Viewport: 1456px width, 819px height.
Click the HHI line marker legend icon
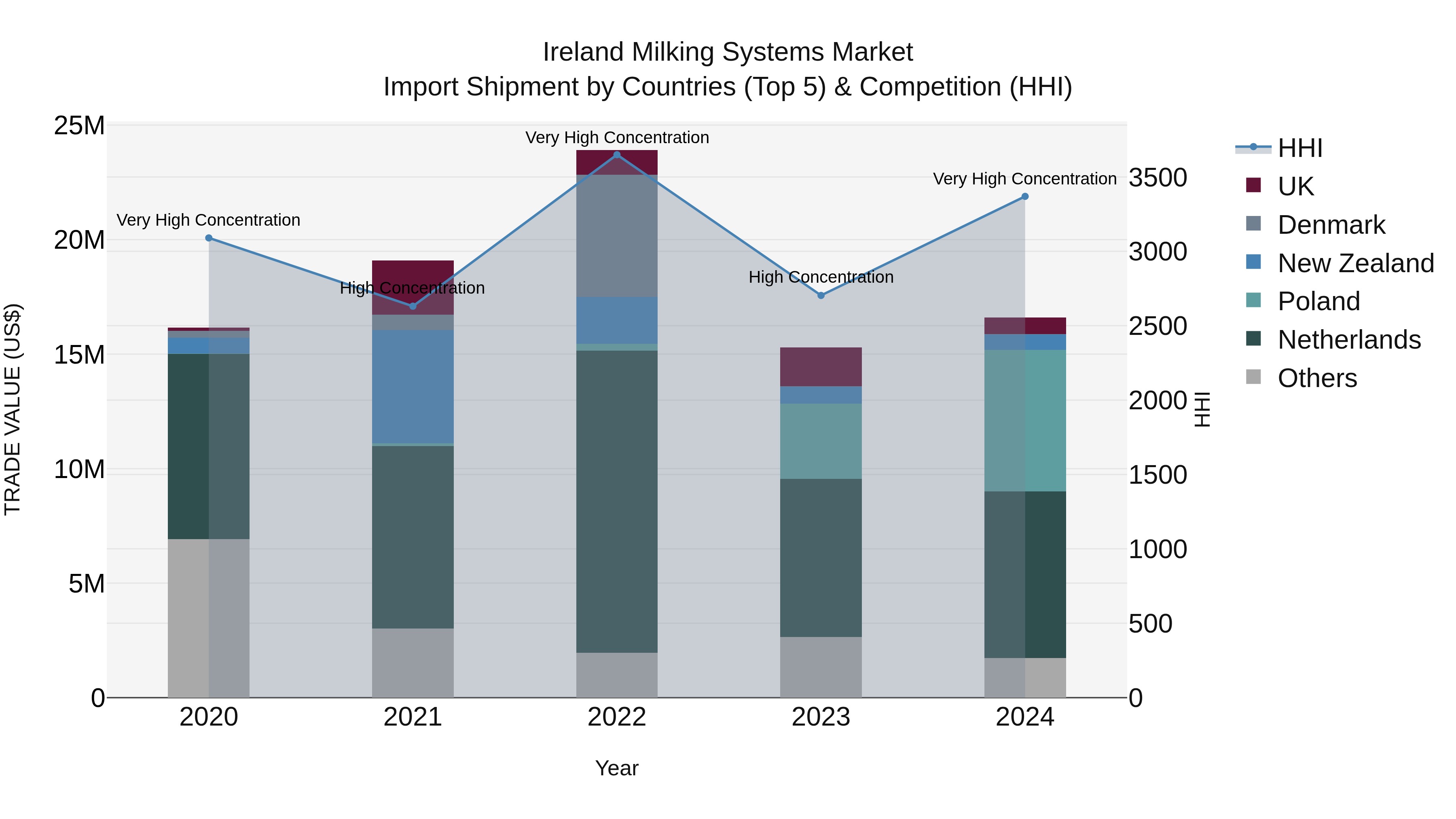(1253, 148)
